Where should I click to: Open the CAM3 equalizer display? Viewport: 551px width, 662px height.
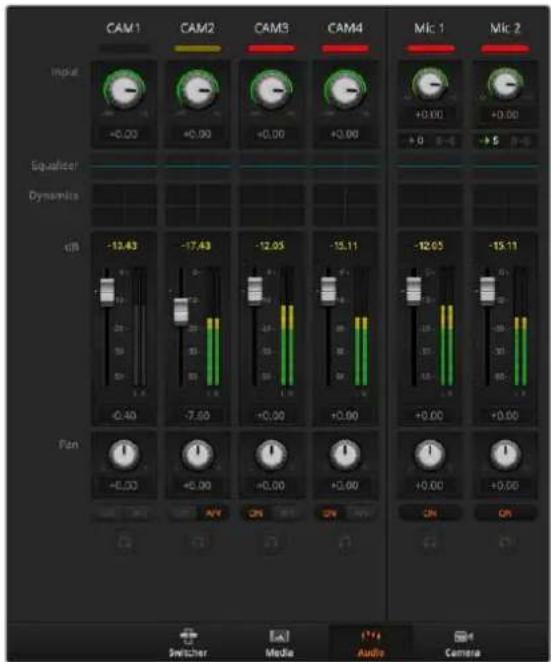tap(271, 166)
